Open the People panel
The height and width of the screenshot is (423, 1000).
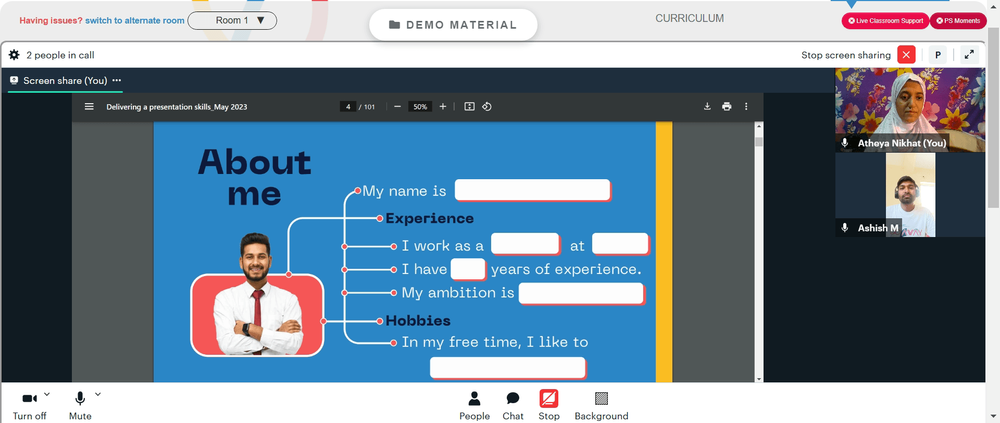(x=474, y=406)
